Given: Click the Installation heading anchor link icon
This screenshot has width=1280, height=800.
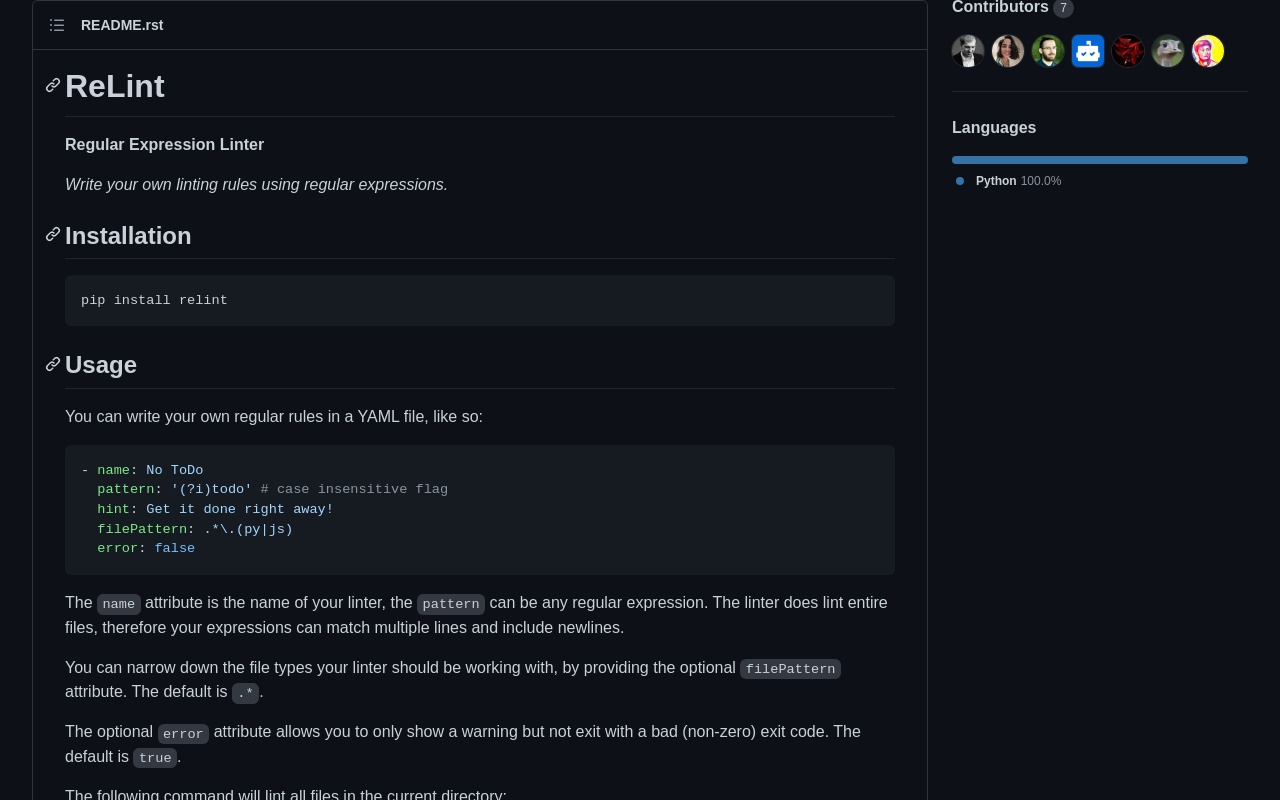Looking at the screenshot, I should pos(53,235).
